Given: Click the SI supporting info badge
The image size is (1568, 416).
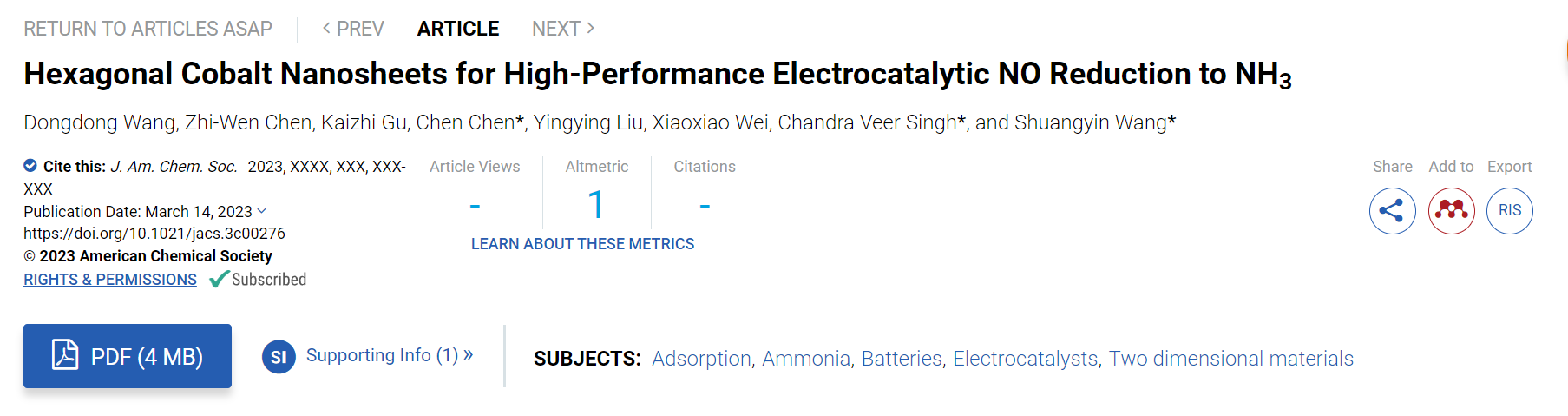Looking at the screenshot, I should (x=279, y=356).
